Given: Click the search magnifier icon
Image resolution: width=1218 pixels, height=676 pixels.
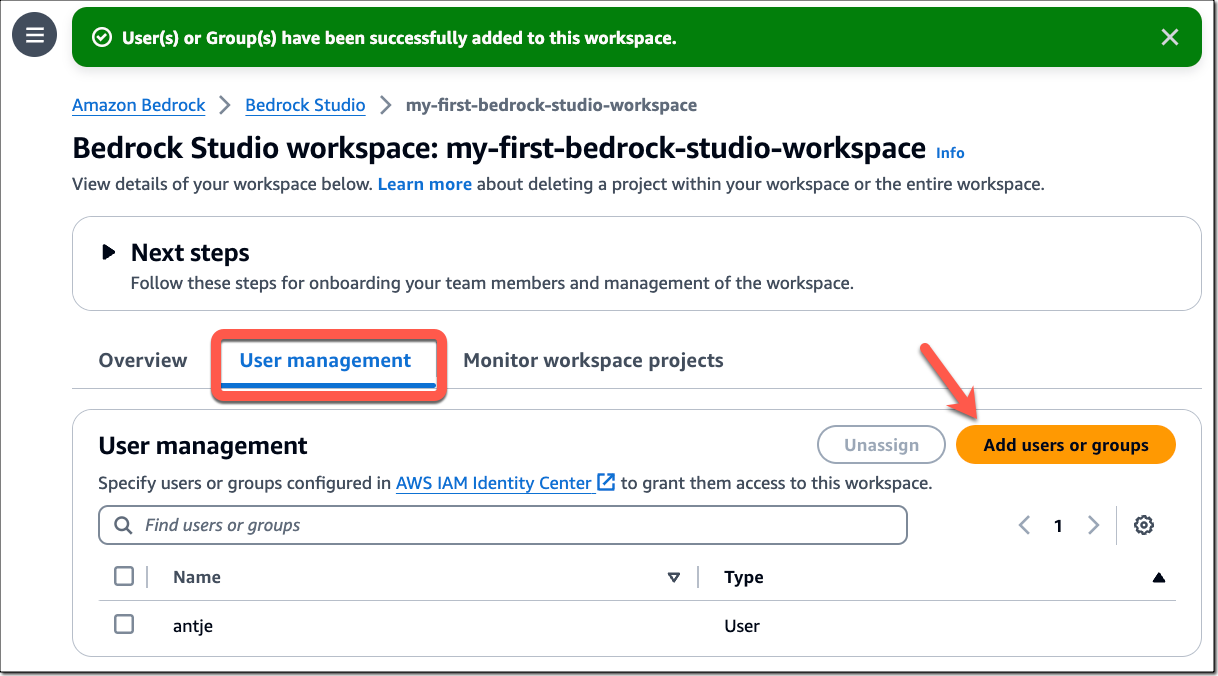Looking at the screenshot, I should 122,524.
